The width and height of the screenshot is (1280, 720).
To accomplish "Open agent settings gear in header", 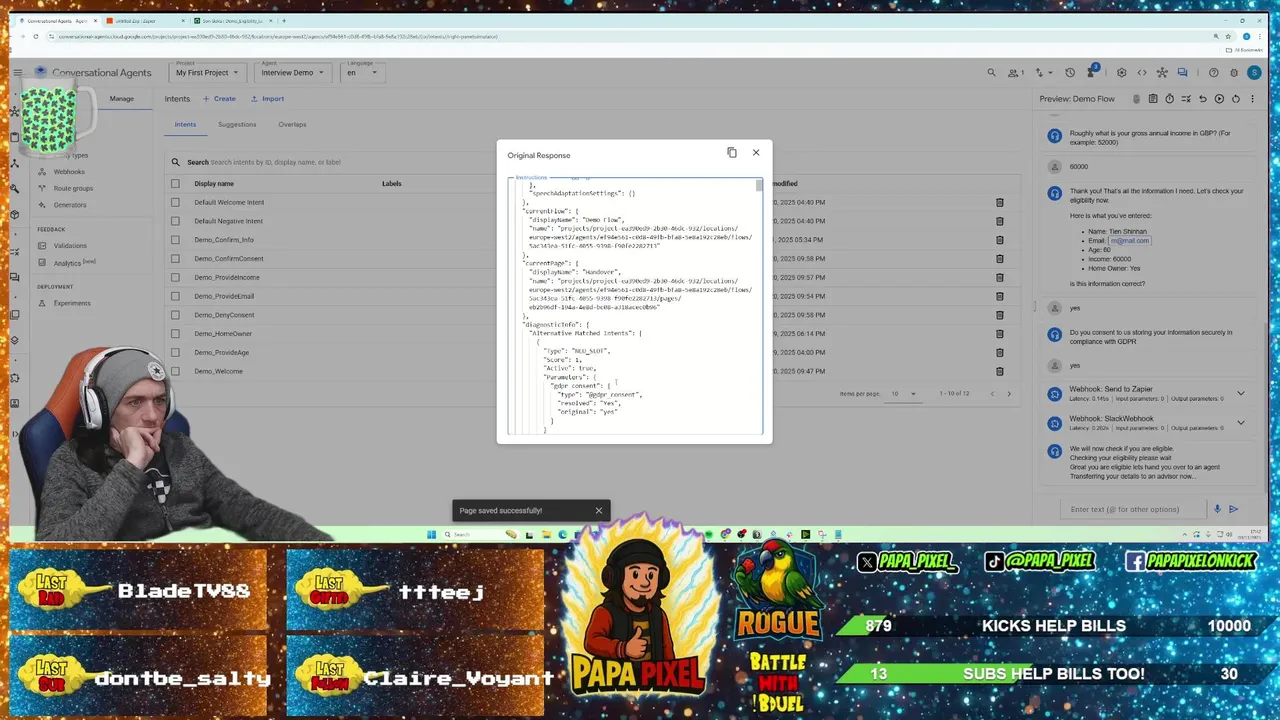I will pos(1121,72).
